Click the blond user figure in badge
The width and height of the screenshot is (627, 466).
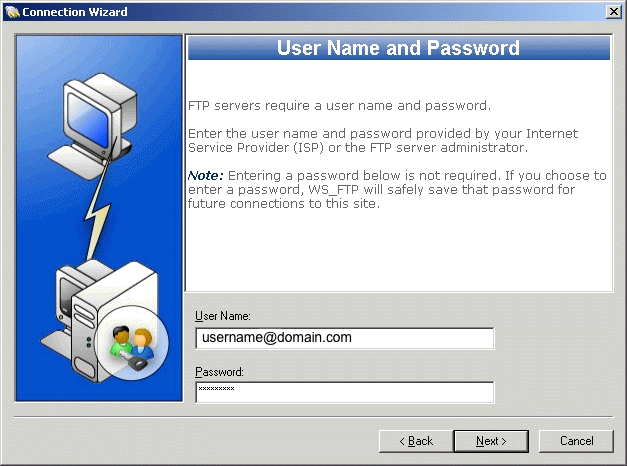[143, 343]
